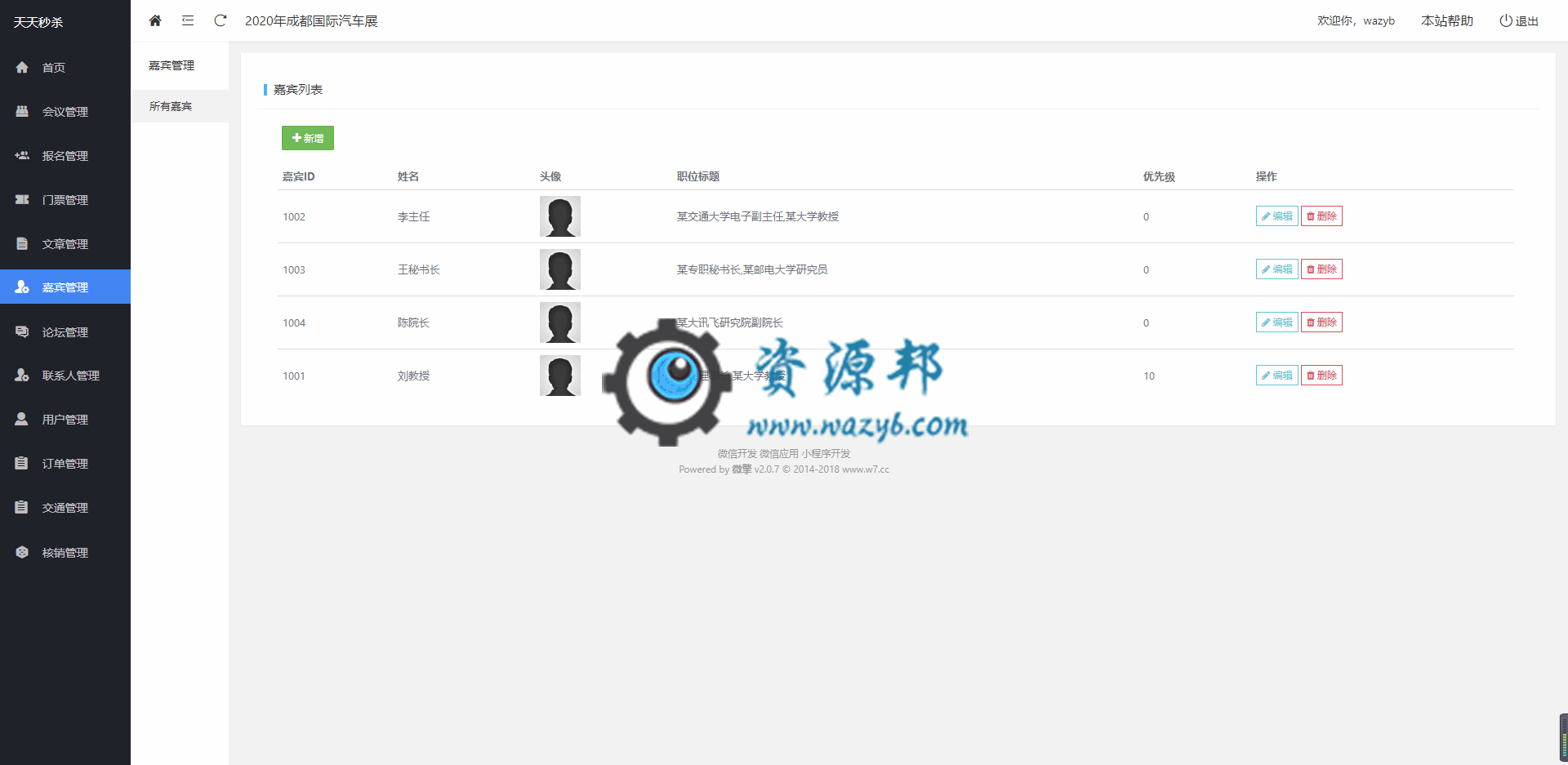
Task: Open 报名管理 menu item
Action: 65,156
